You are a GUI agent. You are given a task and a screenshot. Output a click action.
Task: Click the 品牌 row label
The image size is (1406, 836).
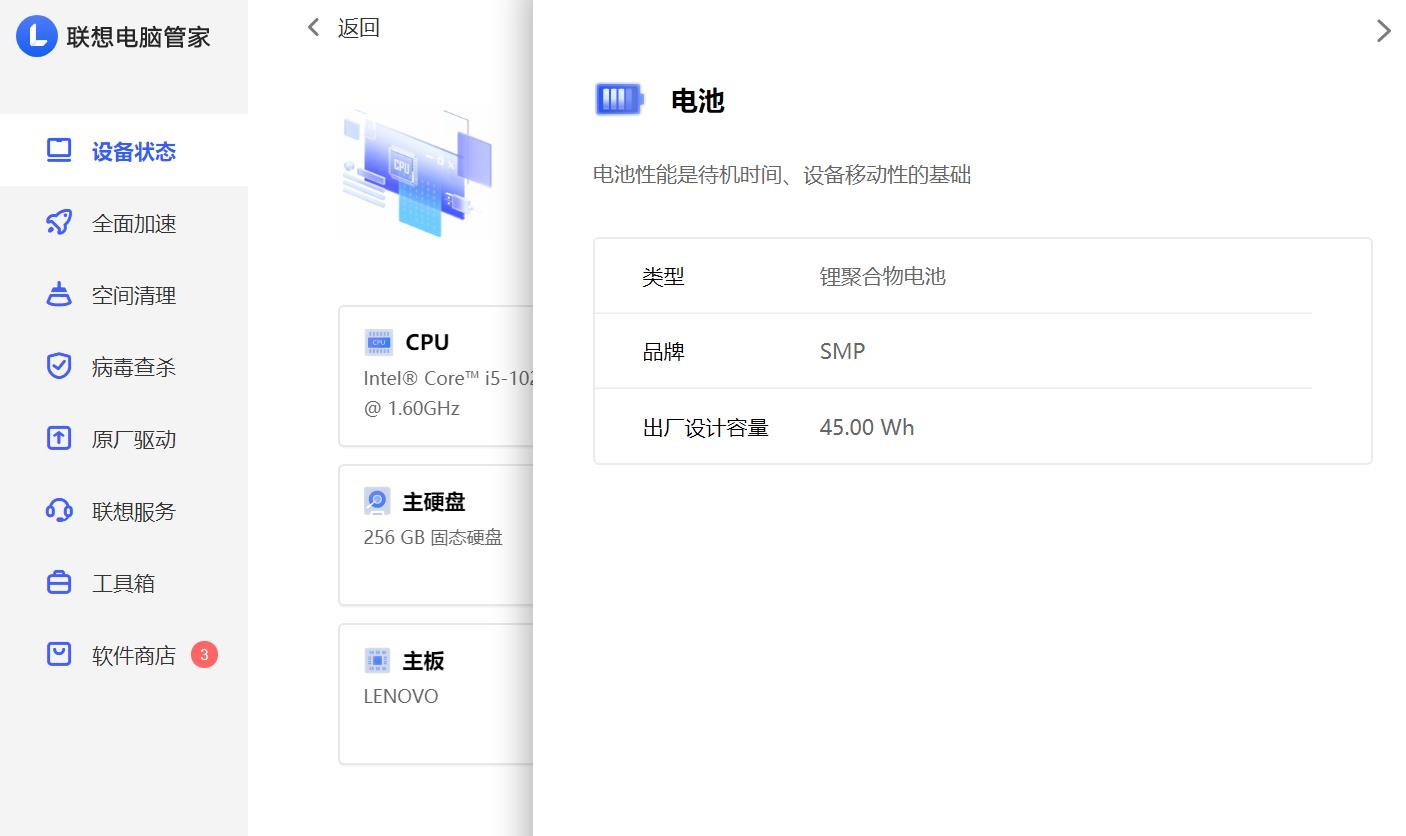click(663, 352)
